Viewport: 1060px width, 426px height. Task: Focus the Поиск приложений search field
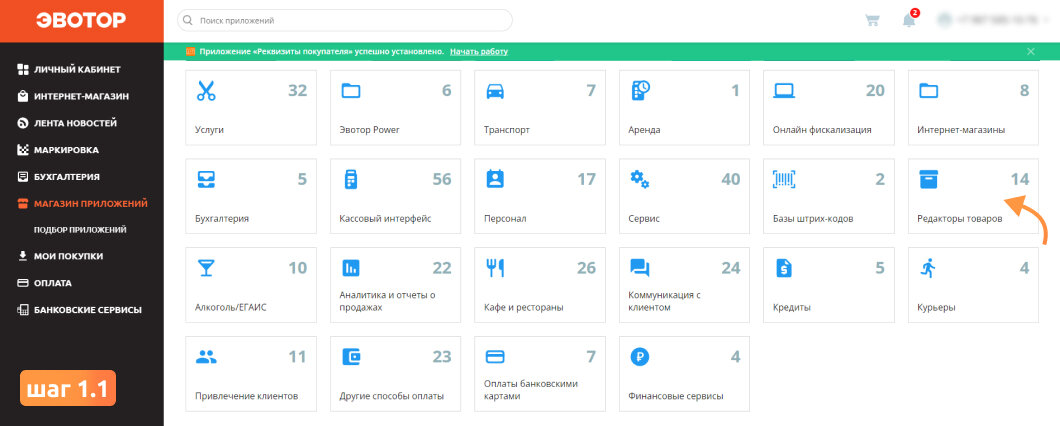tap(345, 20)
